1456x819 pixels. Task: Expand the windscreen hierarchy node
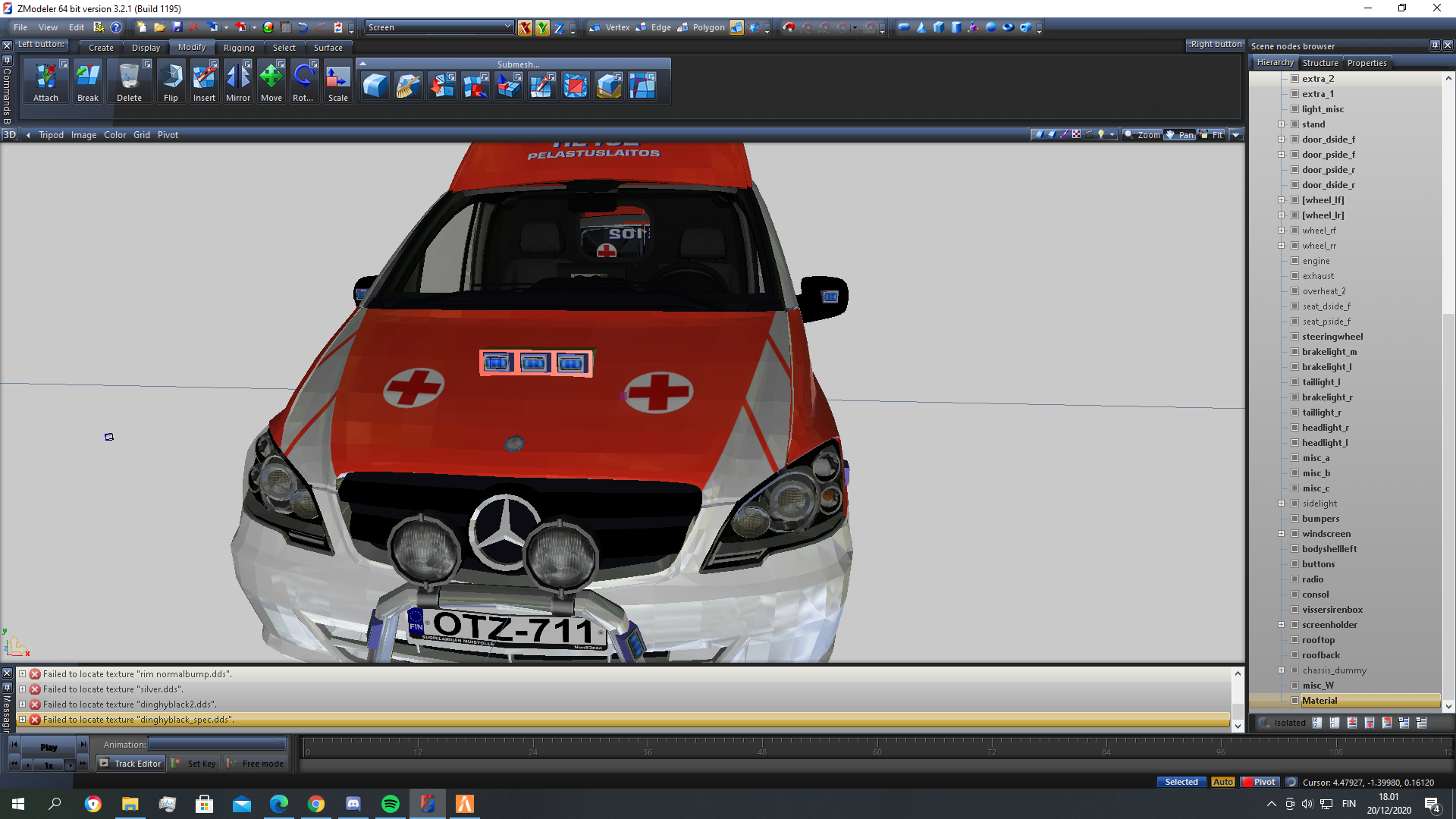click(1282, 534)
